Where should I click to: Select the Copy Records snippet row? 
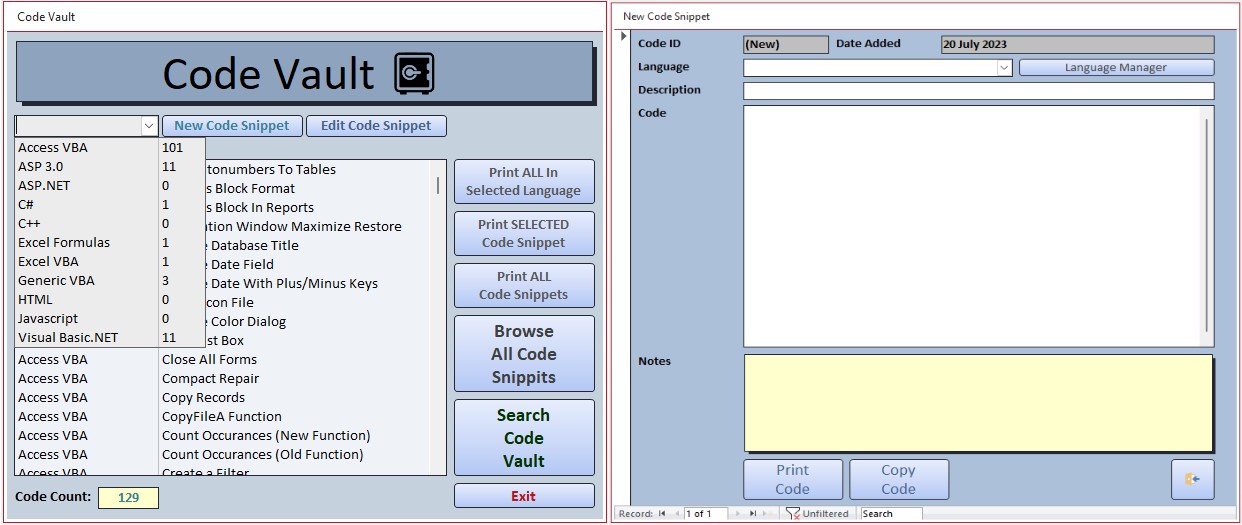click(x=230, y=397)
